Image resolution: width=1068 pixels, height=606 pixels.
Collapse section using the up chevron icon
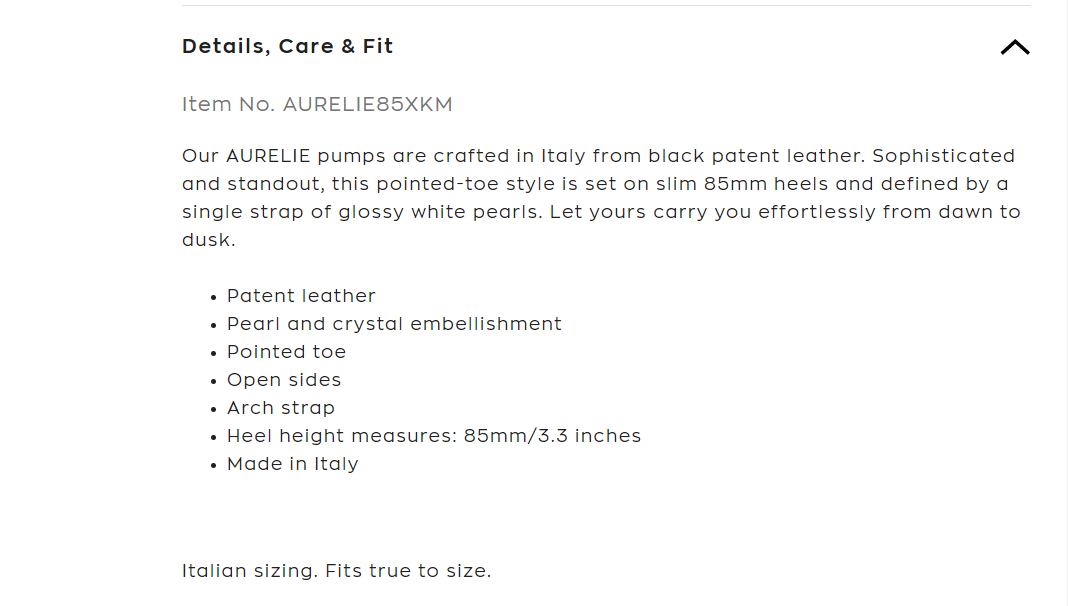(1015, 47)
